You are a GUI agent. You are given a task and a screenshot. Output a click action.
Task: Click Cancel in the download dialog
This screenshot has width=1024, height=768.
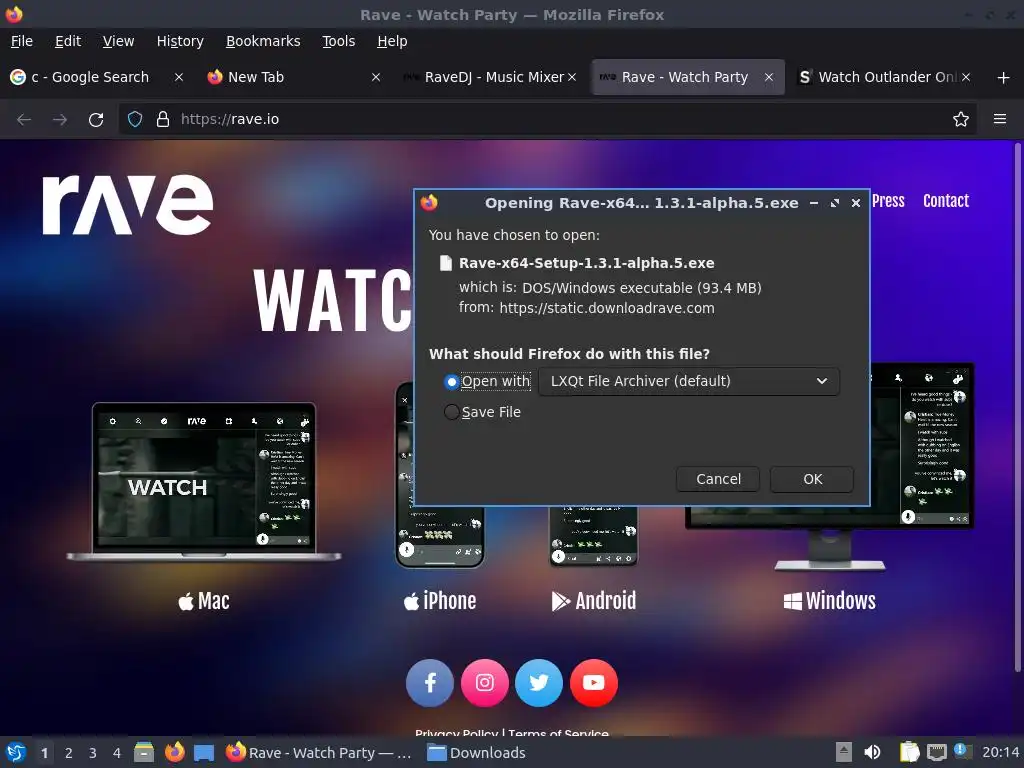pyautogui.click(x=718, y=479)
